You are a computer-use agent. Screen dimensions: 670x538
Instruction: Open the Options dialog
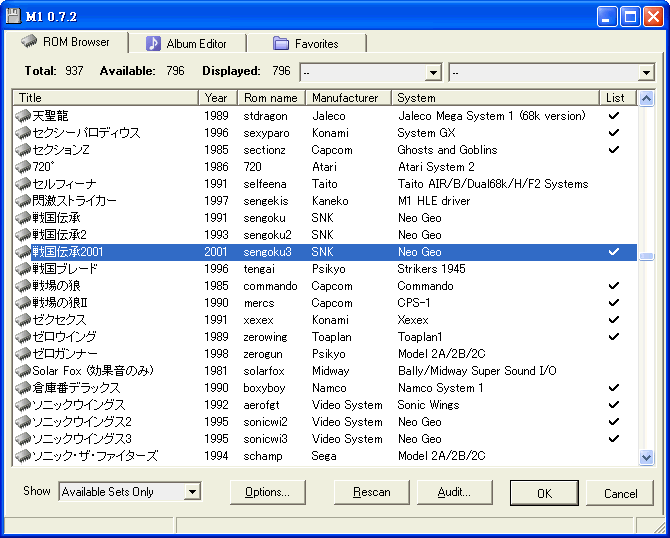tap(267, 492)
